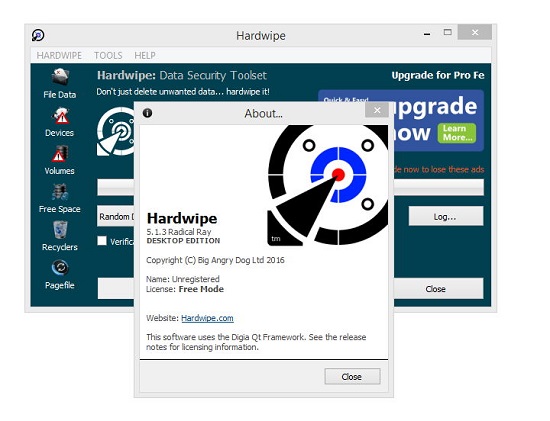
Task: Click the Log... button in main window
Action: pos(445,216)
